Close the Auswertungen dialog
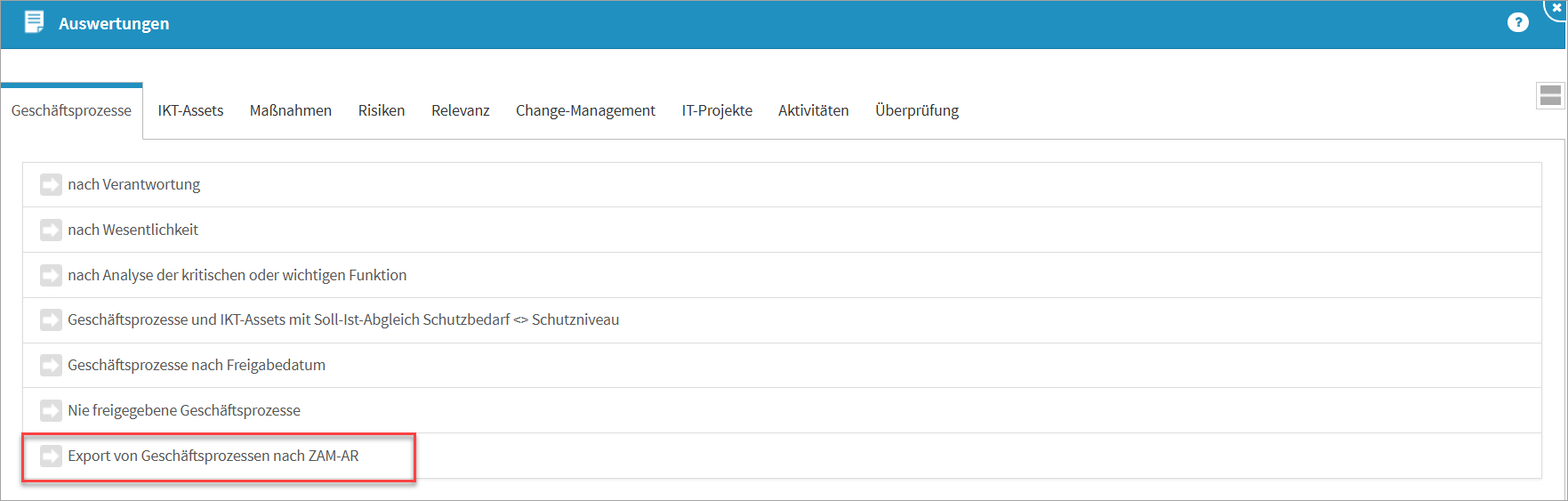This screenshot has height=501, width=1568. click(x=1557, y=7)
